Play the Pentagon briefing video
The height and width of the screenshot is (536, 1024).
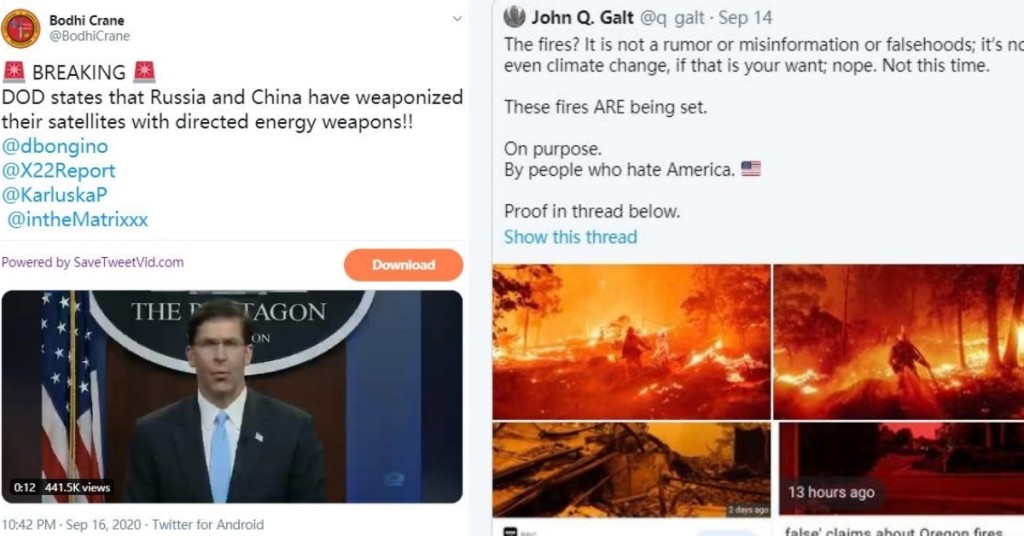(x=232, y=396)
